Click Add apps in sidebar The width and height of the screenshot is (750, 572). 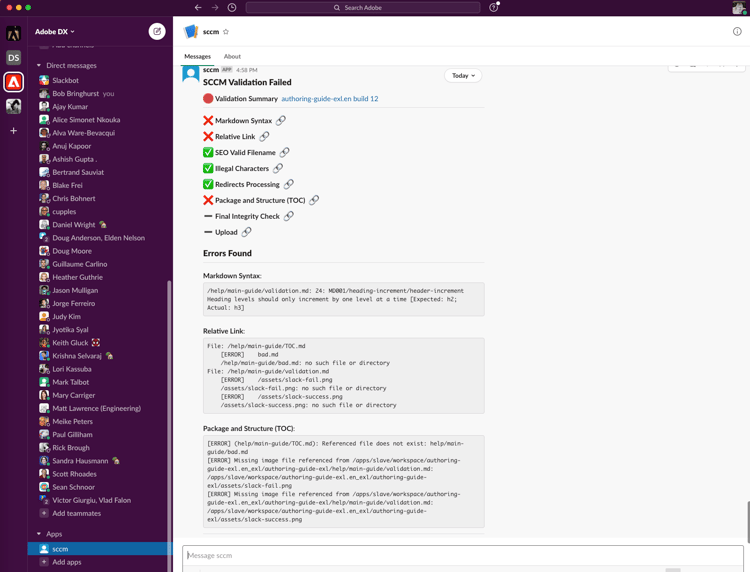coord(66,562)
